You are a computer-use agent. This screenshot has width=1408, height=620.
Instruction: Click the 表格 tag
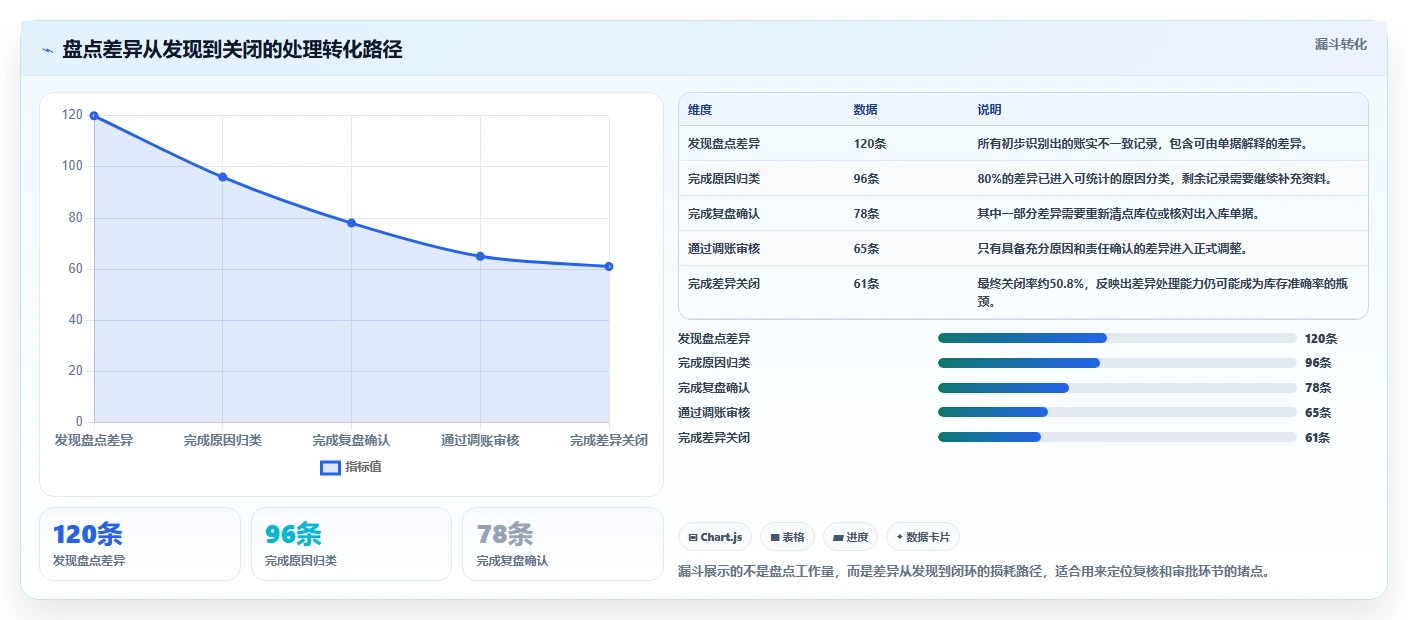pyautogui.click(x=787, y=537)
